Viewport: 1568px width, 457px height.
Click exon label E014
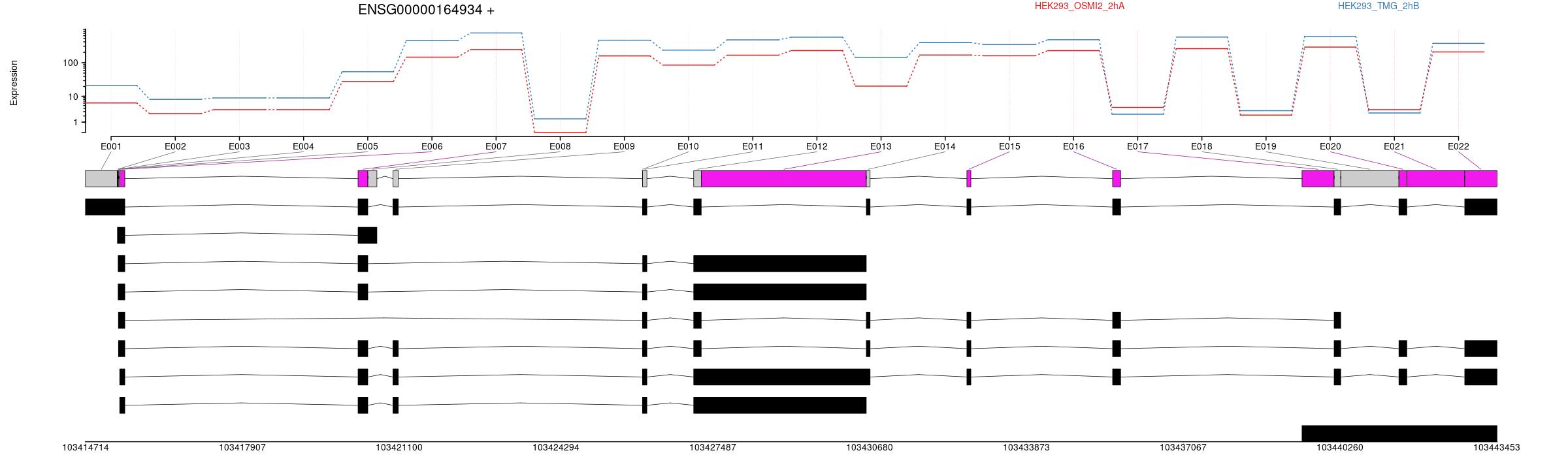(x=945, y=146)
